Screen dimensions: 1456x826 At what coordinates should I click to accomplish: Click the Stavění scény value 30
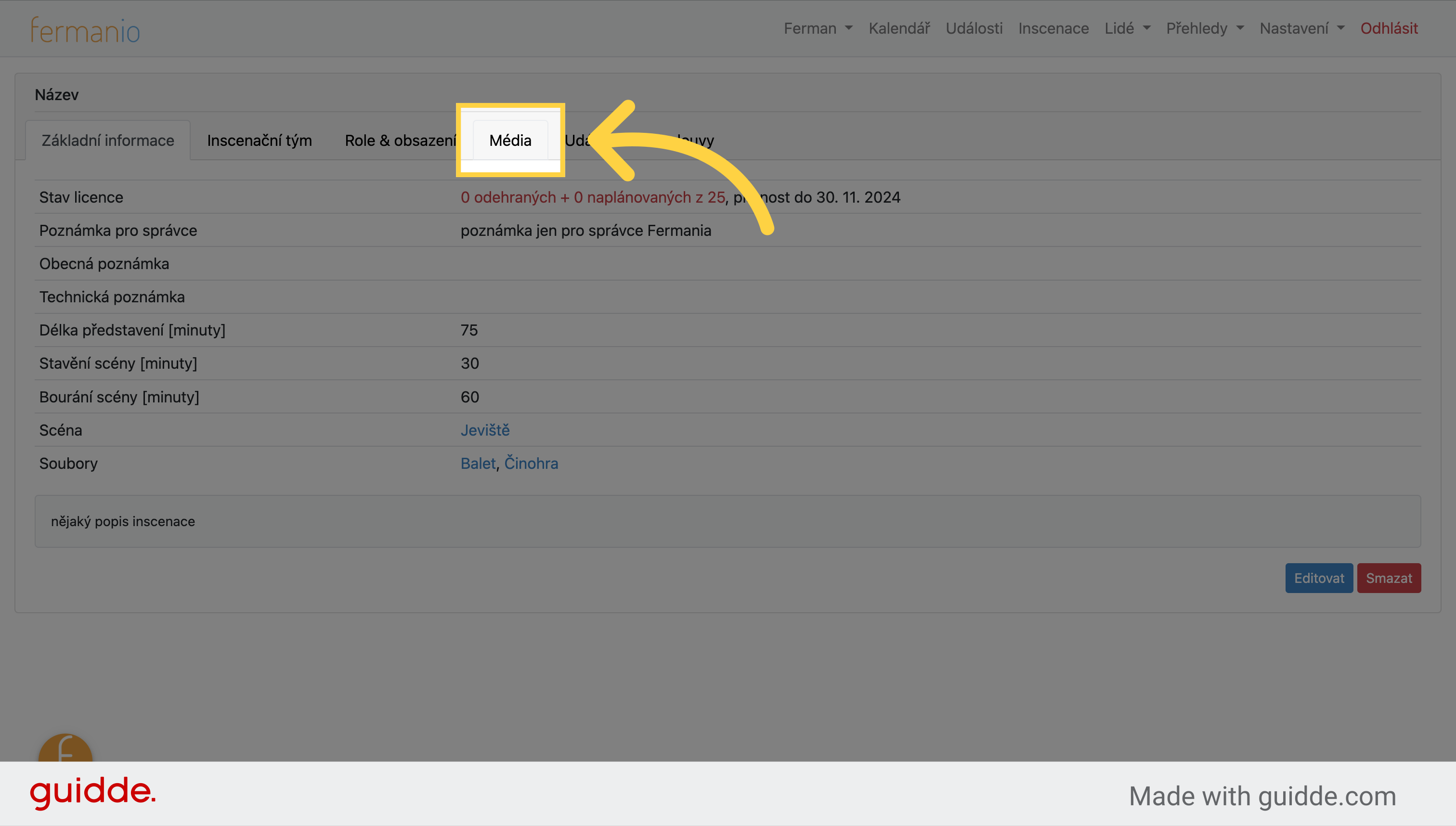[469, 363]
